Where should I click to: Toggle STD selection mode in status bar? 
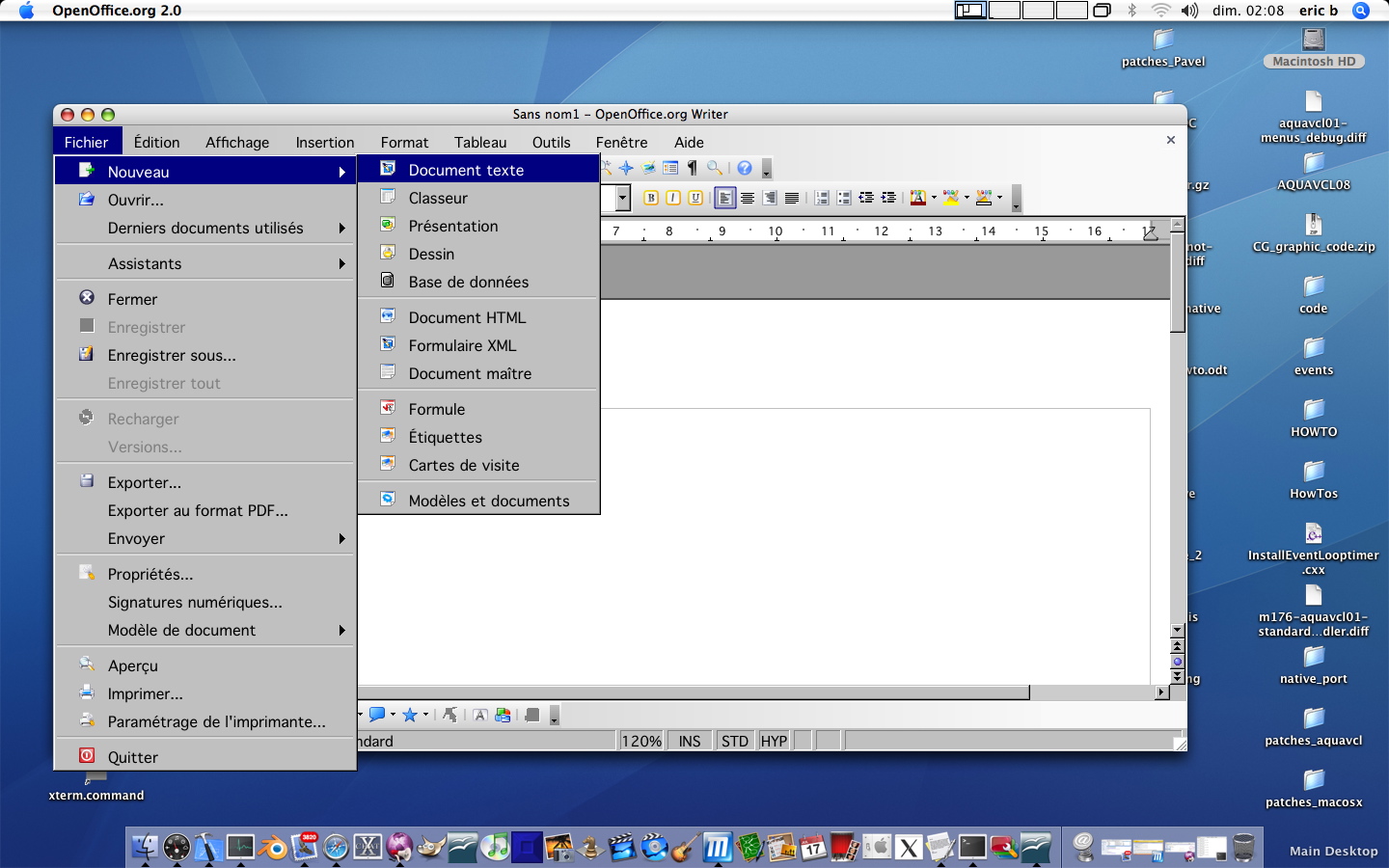(x=735, y=741)
